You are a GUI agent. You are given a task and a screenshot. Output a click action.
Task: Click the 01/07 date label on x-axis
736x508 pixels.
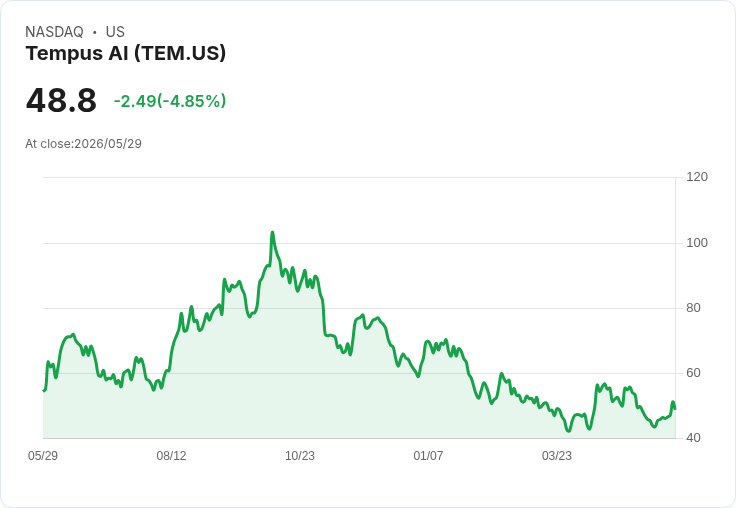pos(428,456)
